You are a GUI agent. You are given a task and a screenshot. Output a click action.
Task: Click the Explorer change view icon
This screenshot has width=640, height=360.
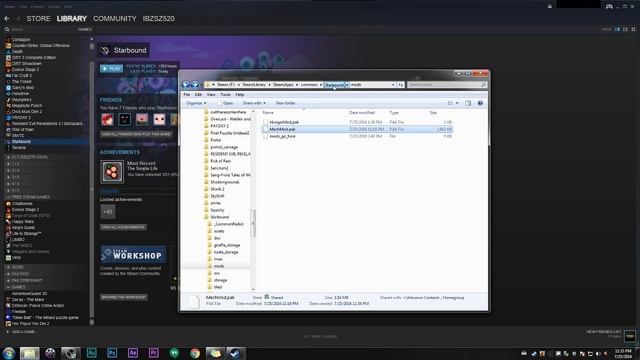[450, 103]
